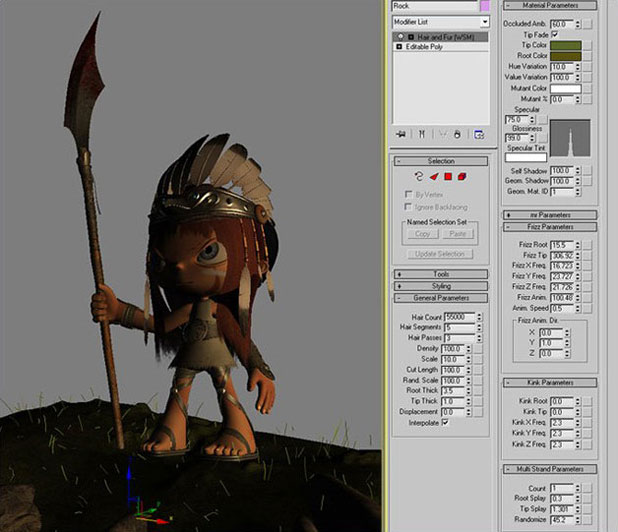
Task: Expand the Styling rollout
Action: click(x=441, y=286)
